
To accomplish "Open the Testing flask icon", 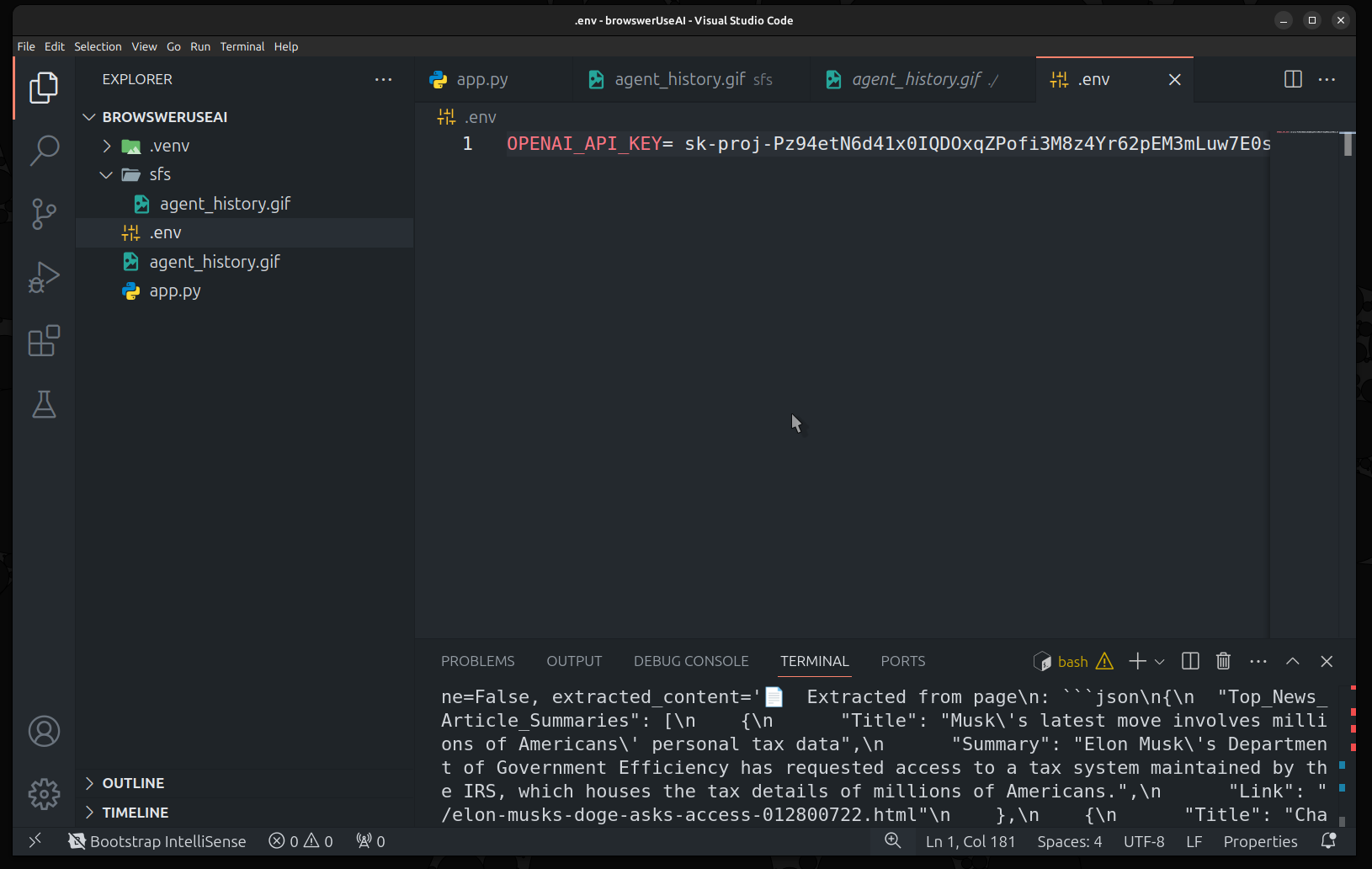I will pos(44,404).
